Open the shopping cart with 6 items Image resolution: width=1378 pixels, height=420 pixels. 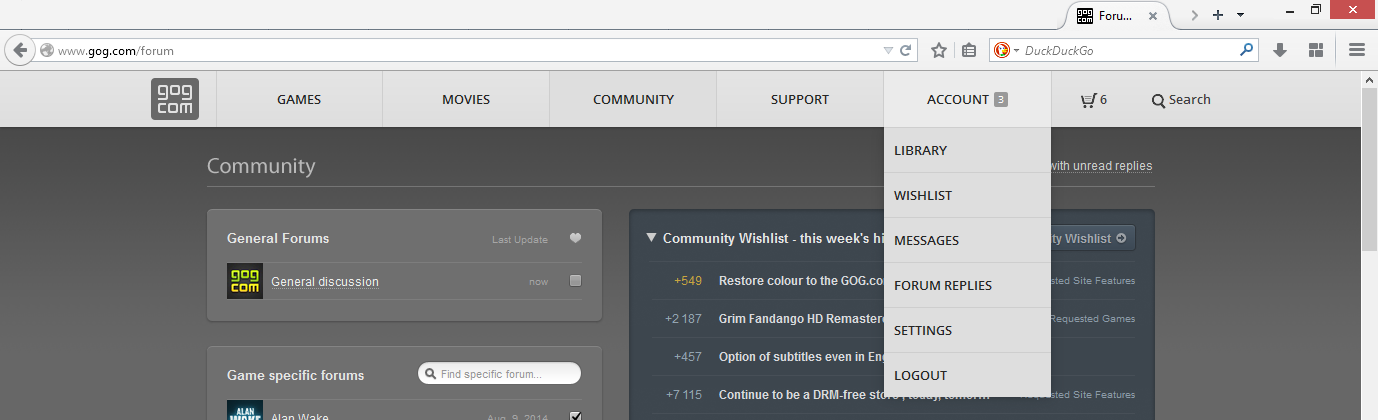pyautogui.click(x=1093, y=100)
